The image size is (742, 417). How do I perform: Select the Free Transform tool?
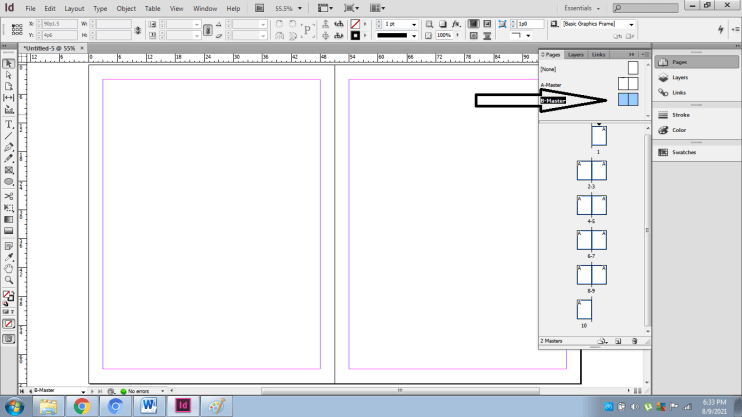(9, 208)
